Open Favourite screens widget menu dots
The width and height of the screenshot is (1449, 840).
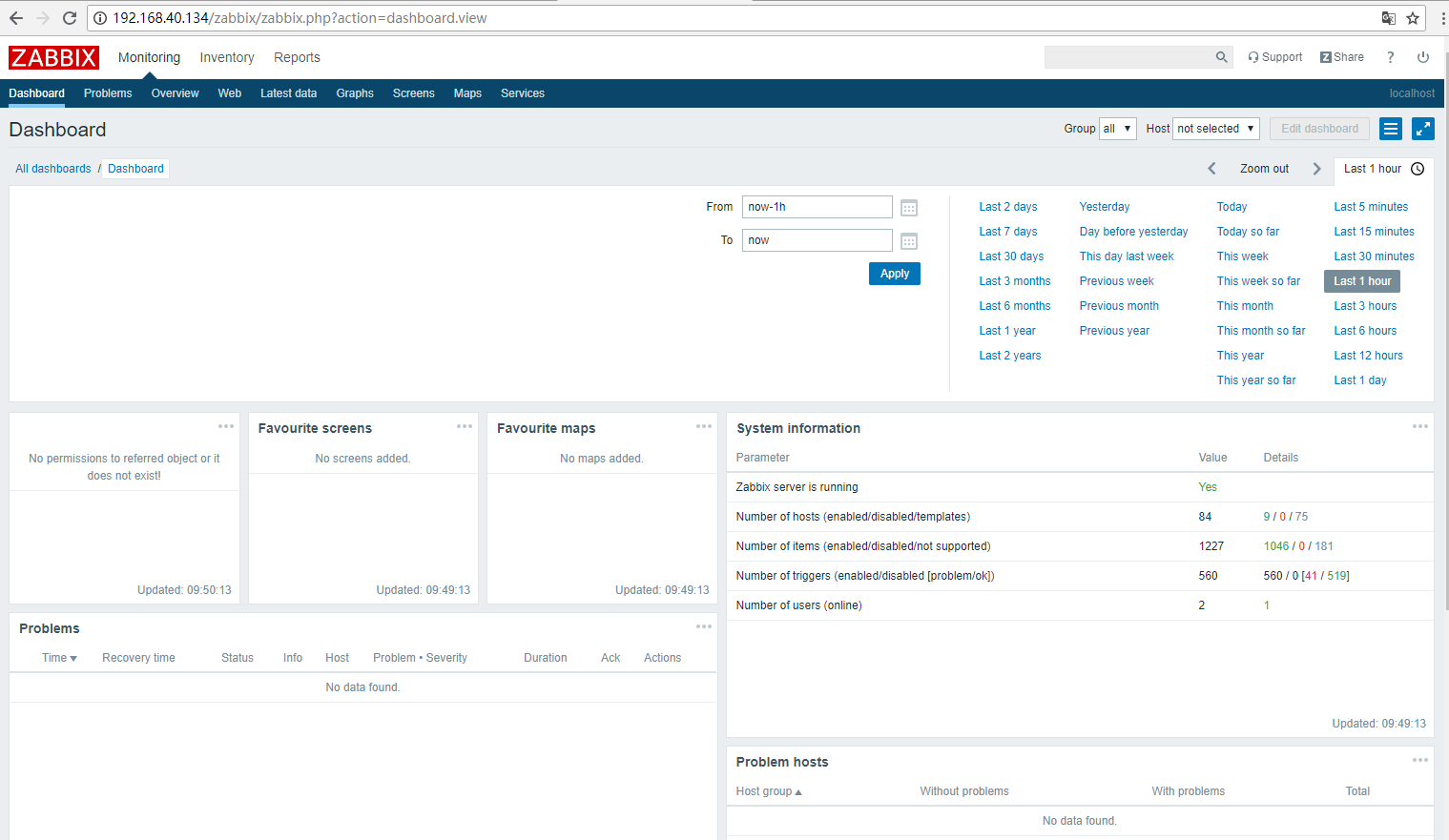coord(465,426)
